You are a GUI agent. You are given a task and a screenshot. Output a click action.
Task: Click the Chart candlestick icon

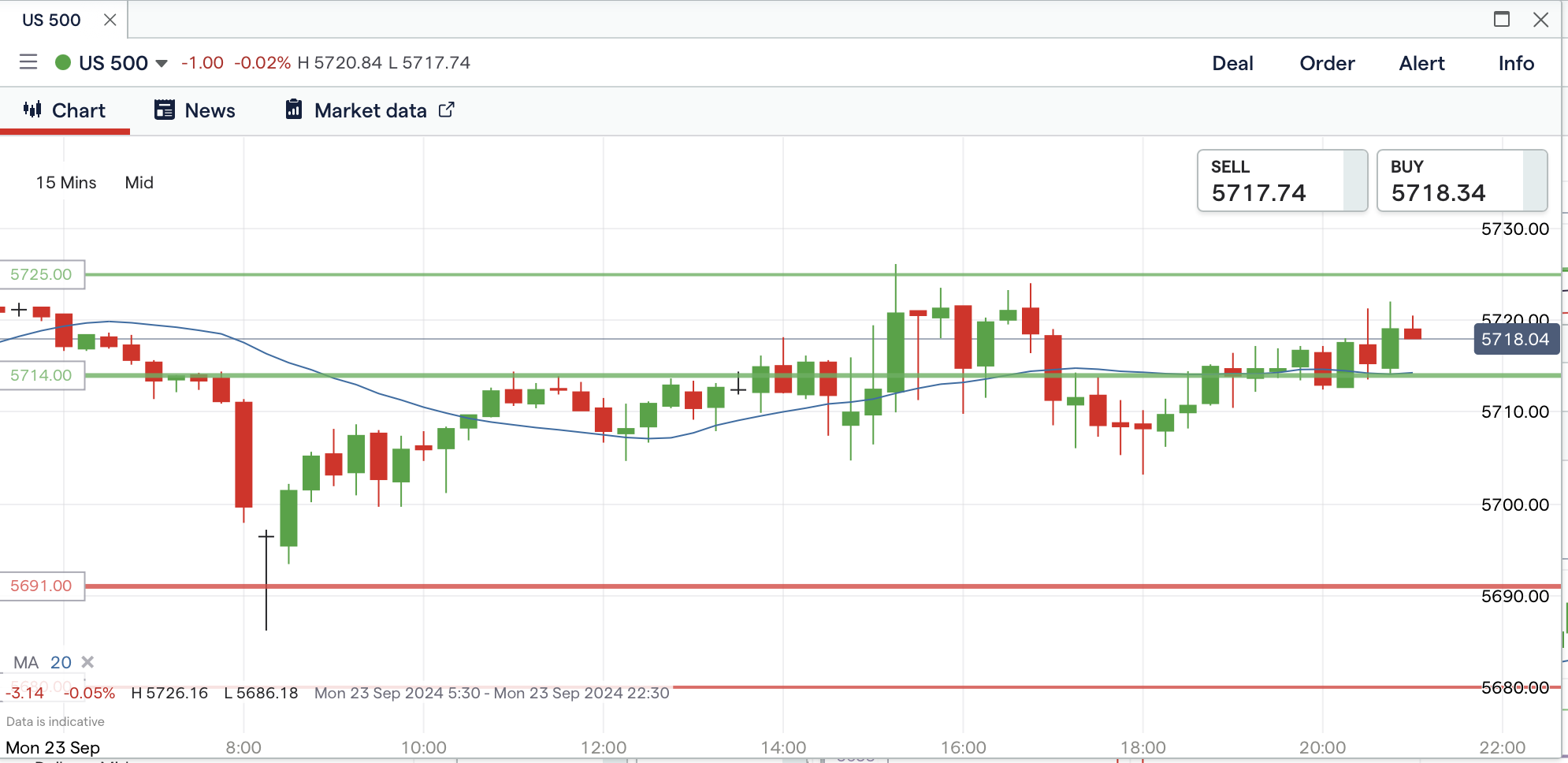[x=32, y=110]
